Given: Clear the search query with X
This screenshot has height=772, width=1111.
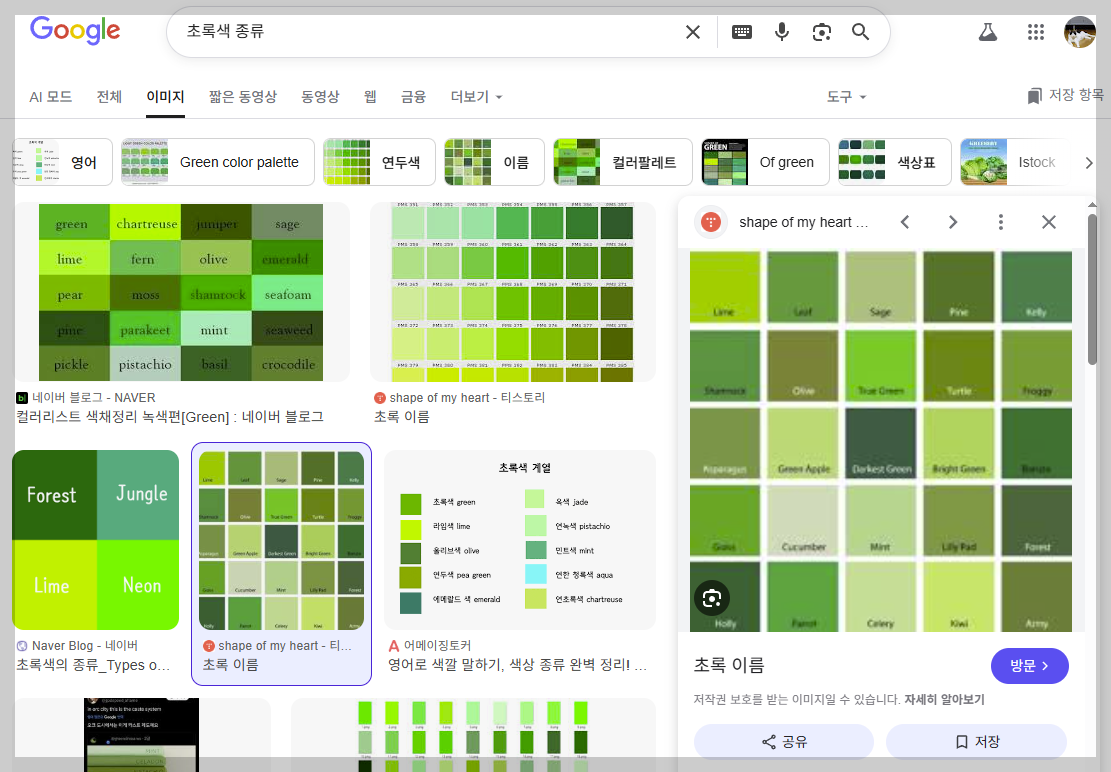Looking at the screenshot, I should click(693, 32).
